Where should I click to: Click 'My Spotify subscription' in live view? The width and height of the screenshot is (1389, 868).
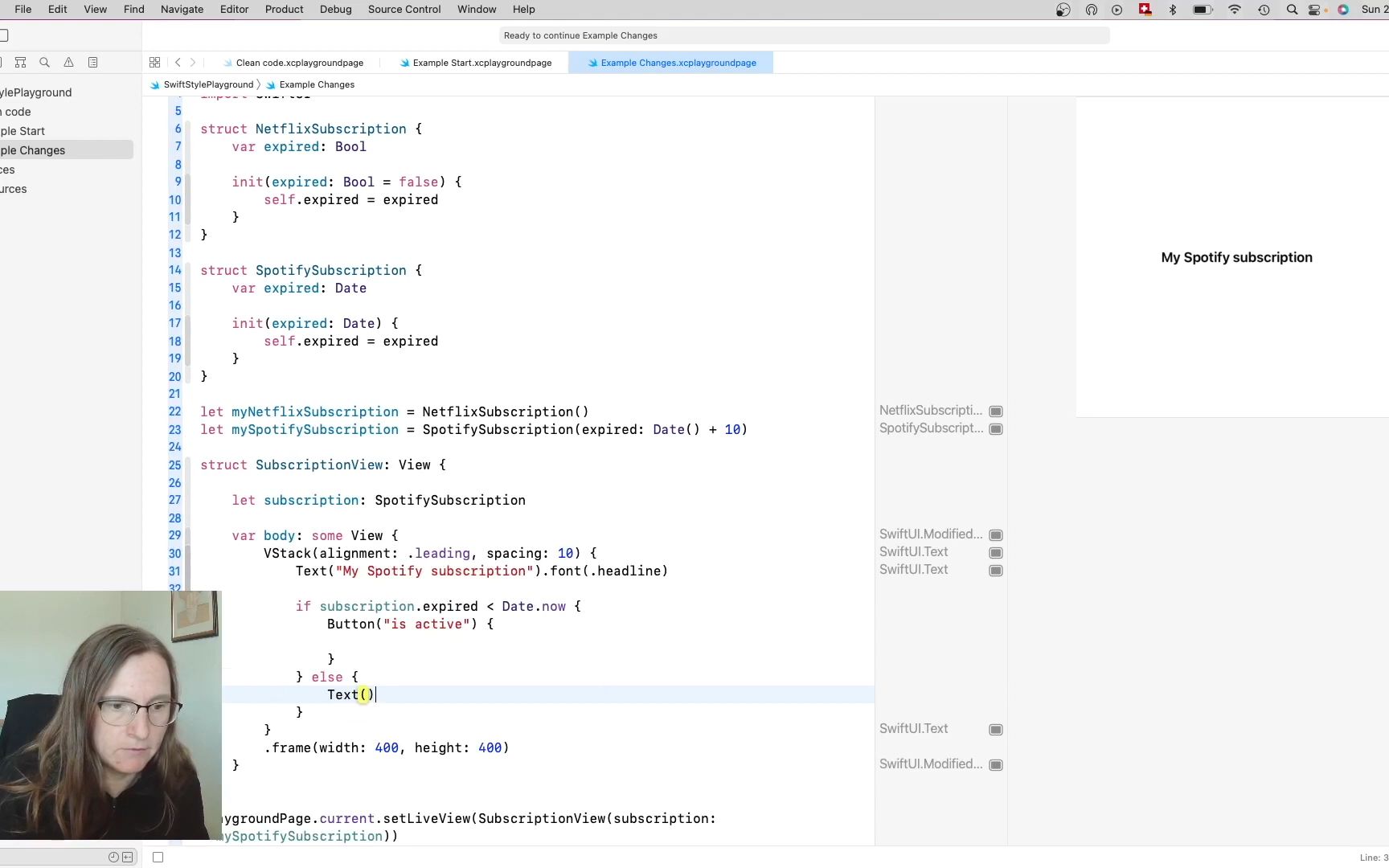[x=1236, y=258]
